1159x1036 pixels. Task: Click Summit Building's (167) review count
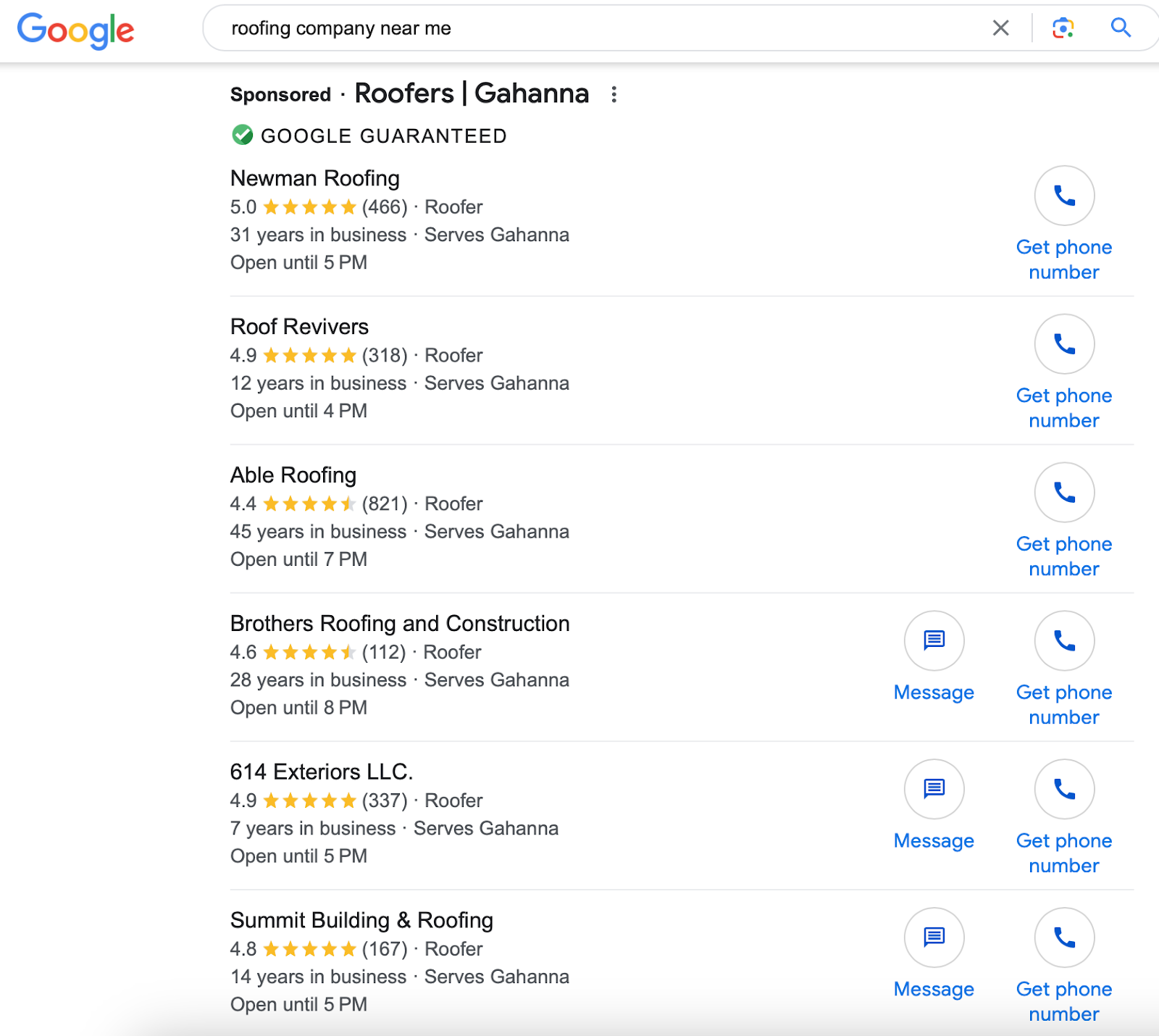(385, 949)
